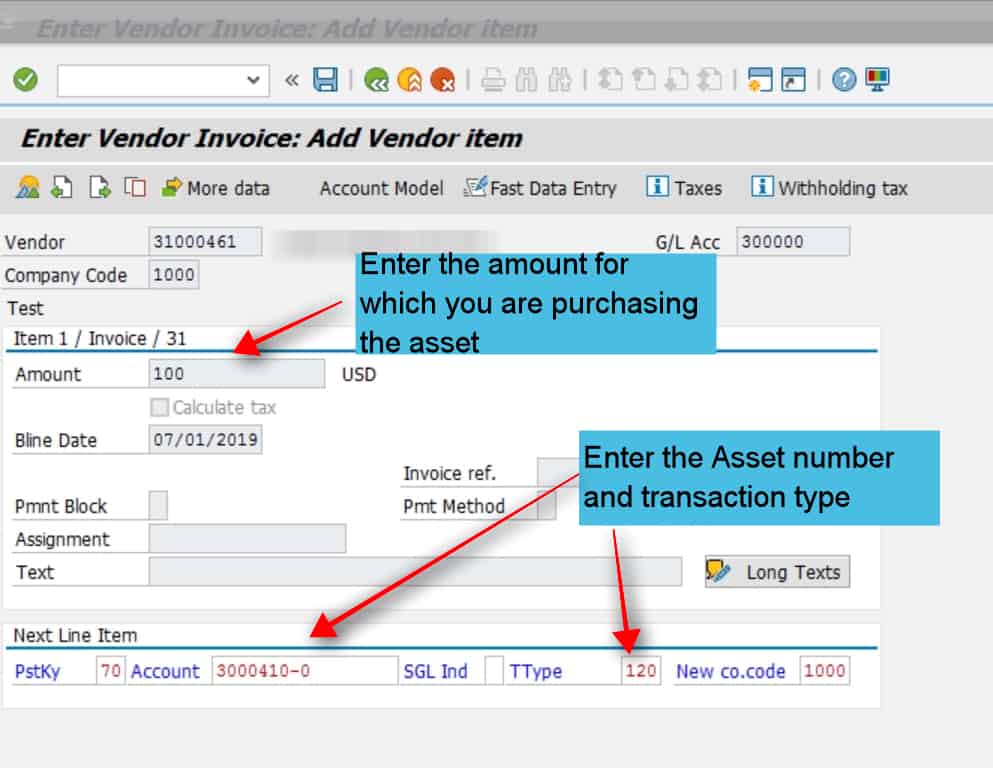Click the PstKy label
This screenshot has width=993, height=768.
click(x=37, y=671)
